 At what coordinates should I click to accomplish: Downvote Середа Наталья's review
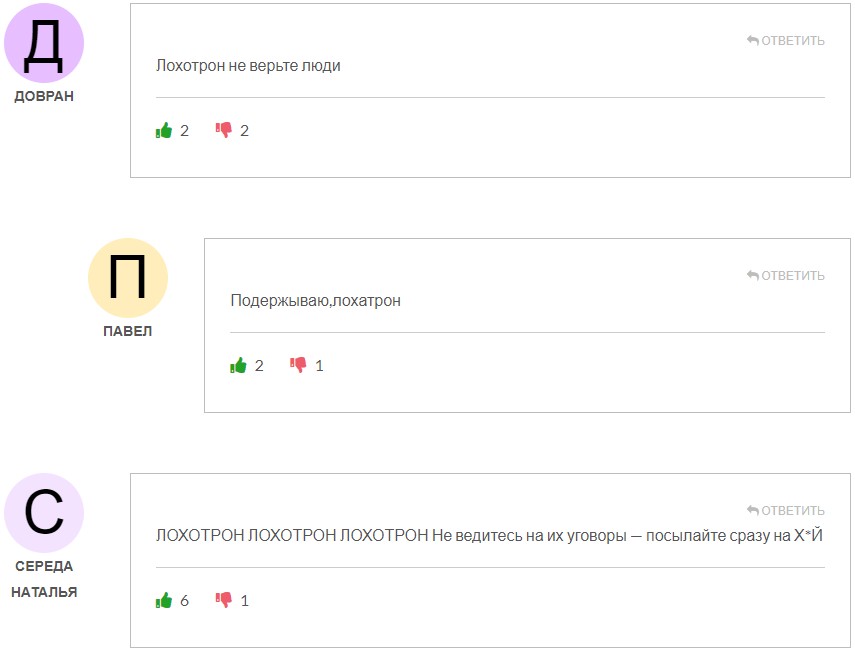click(224, 600)
